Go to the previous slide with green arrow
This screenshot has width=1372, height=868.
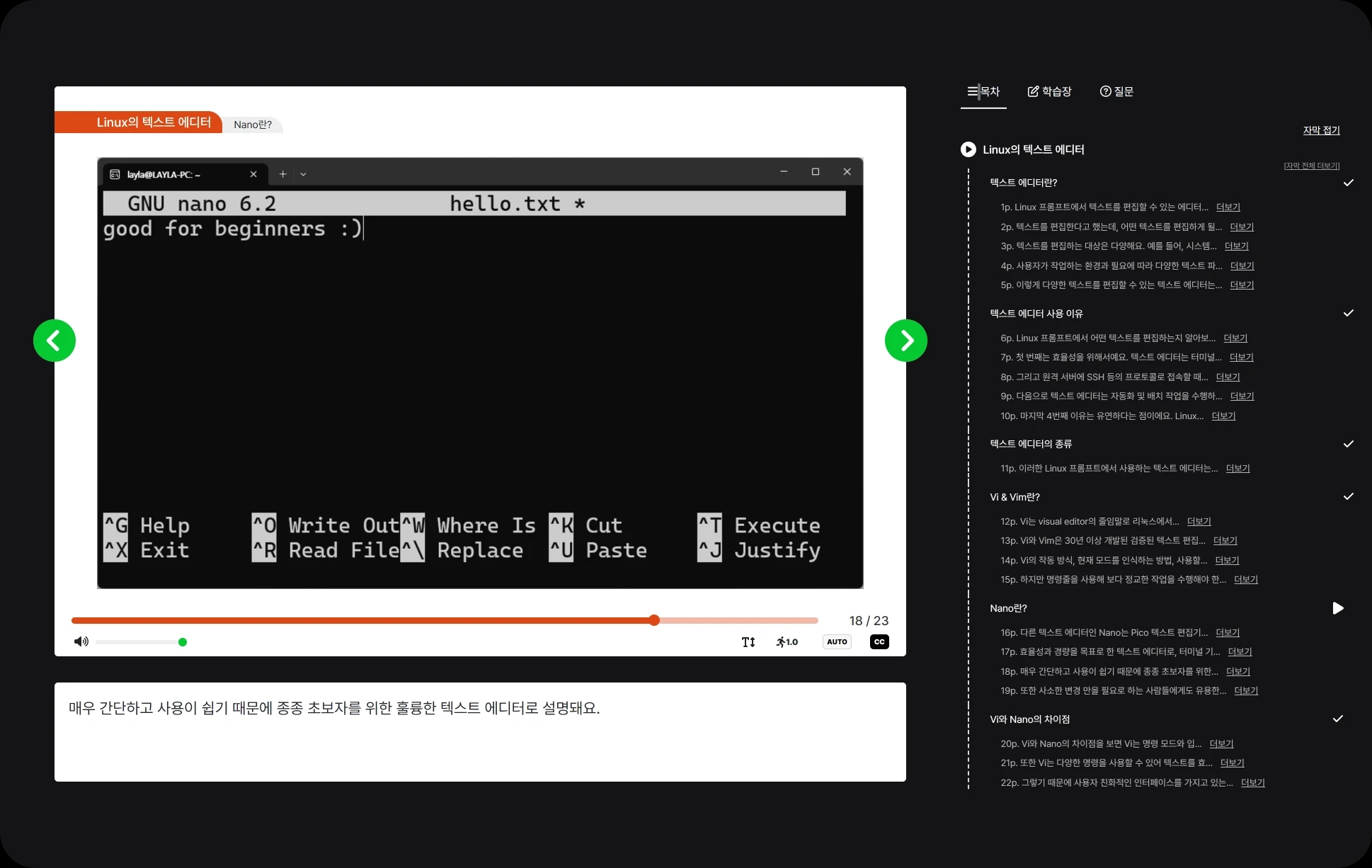(55, 341)
